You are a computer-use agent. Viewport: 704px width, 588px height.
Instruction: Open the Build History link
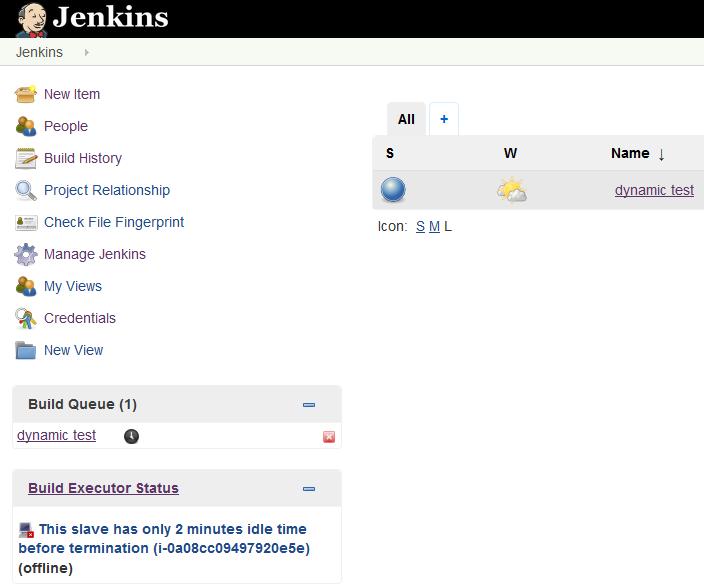[83, 158]
